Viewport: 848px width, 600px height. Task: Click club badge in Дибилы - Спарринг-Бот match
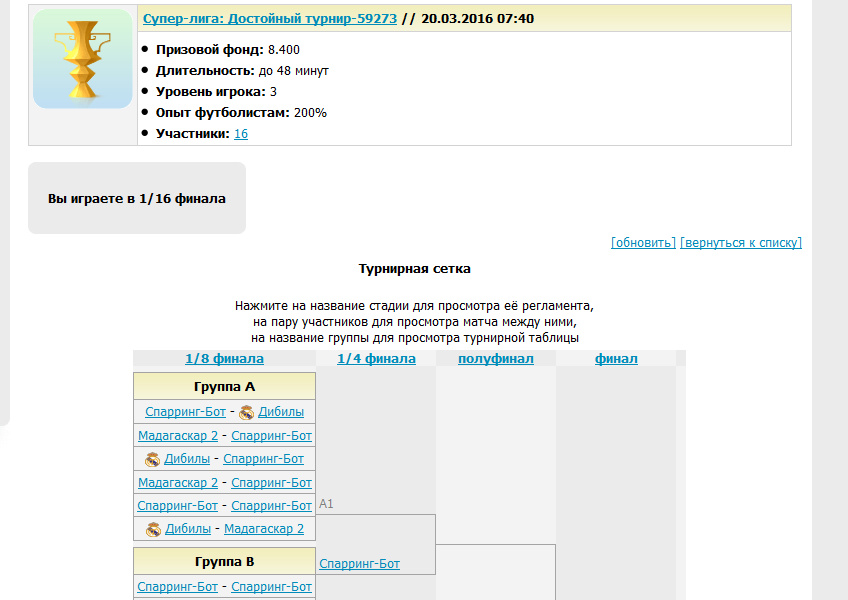153,460
